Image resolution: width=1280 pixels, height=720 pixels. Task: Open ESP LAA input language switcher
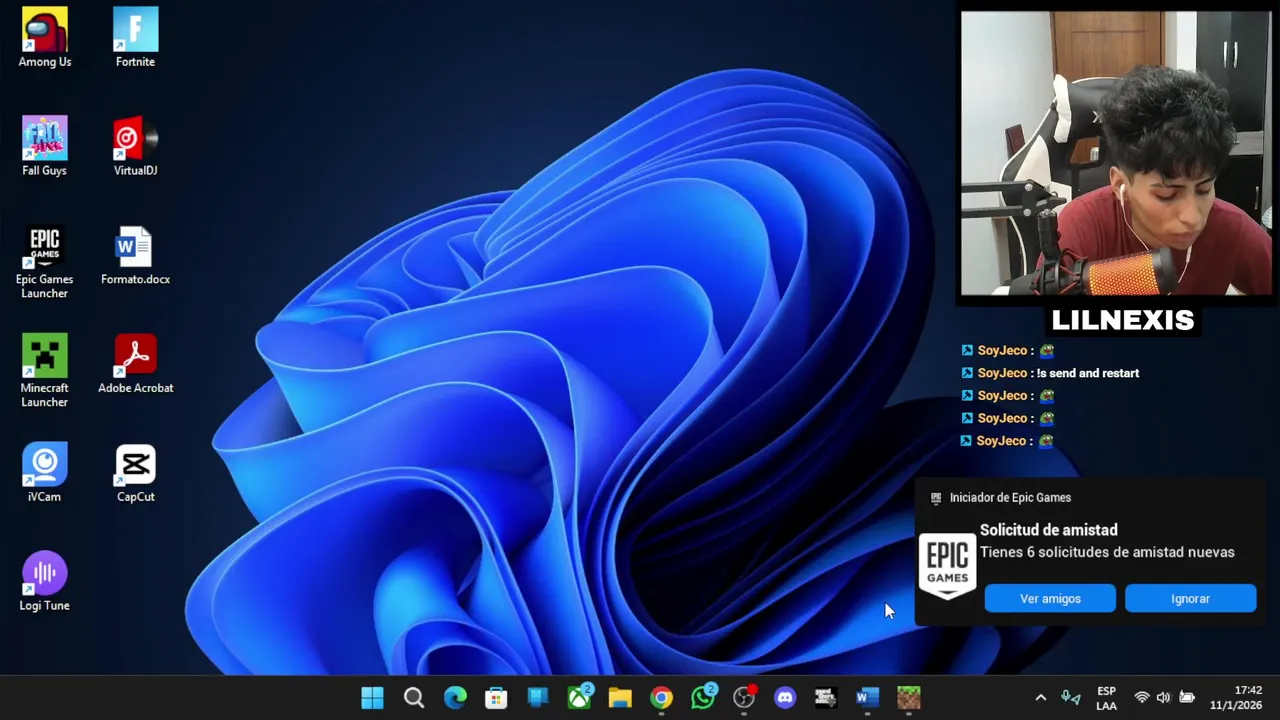1106,698
